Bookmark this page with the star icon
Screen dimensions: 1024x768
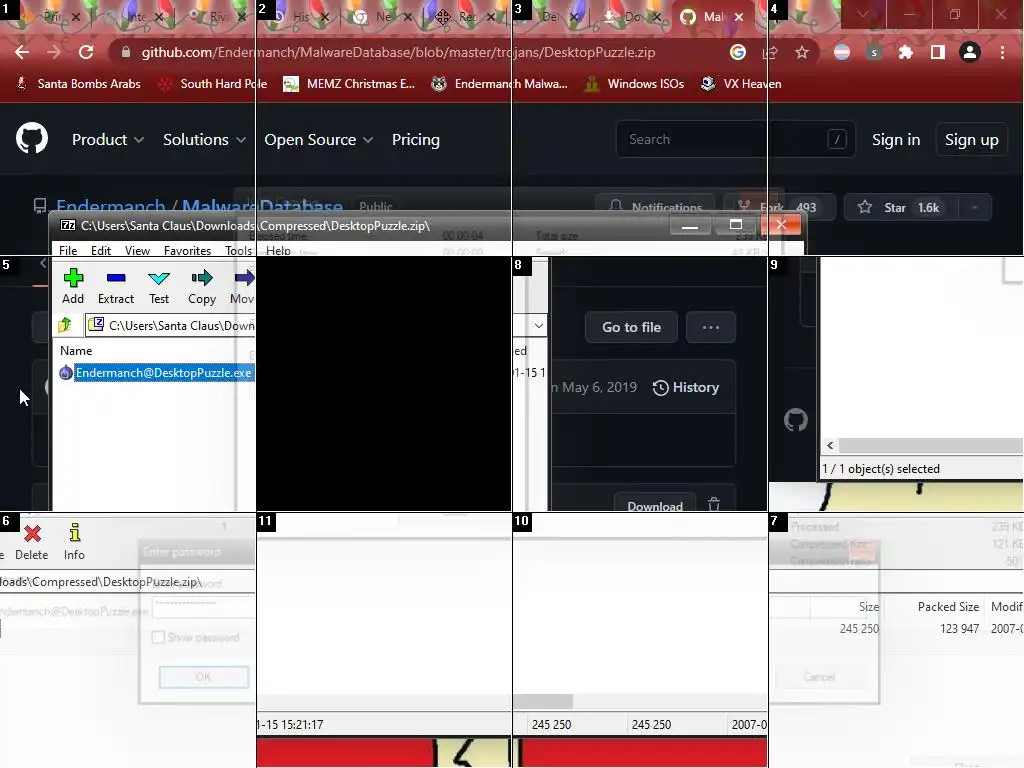pos(802,52)
